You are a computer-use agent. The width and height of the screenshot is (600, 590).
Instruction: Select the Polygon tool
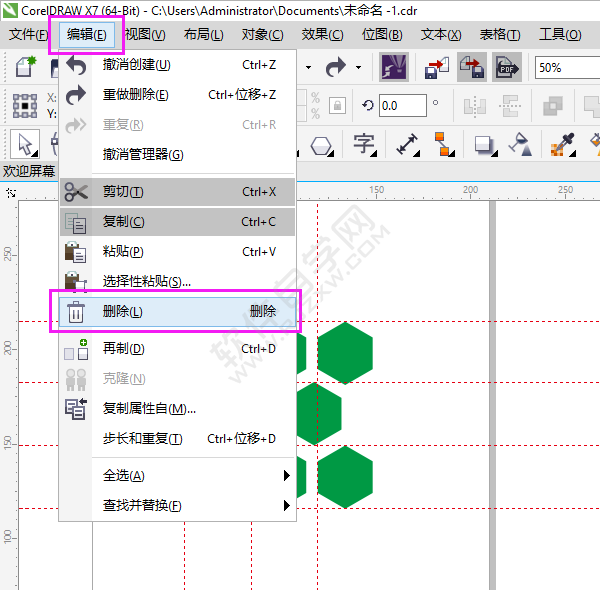[x=322, y=146]
